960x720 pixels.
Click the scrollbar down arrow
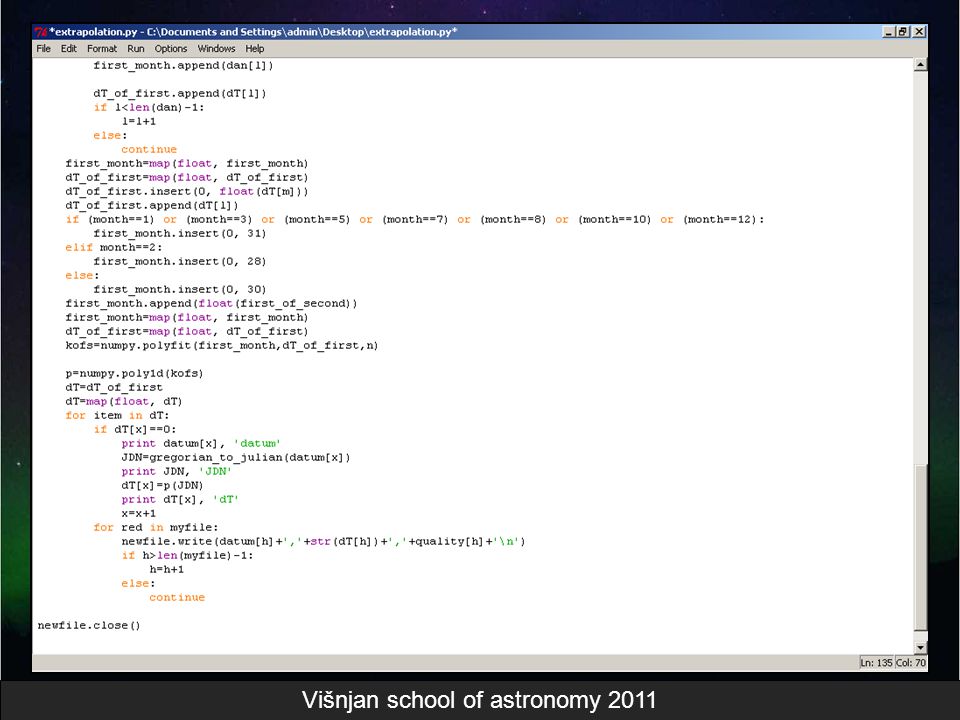pos(920,648)
